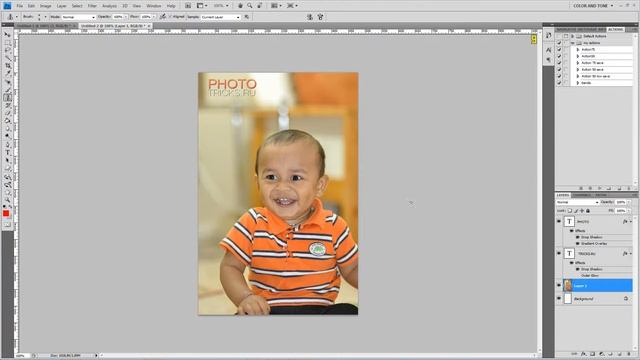
Task: Hide Layer 1 visibility eye
Action: point(559,286)
